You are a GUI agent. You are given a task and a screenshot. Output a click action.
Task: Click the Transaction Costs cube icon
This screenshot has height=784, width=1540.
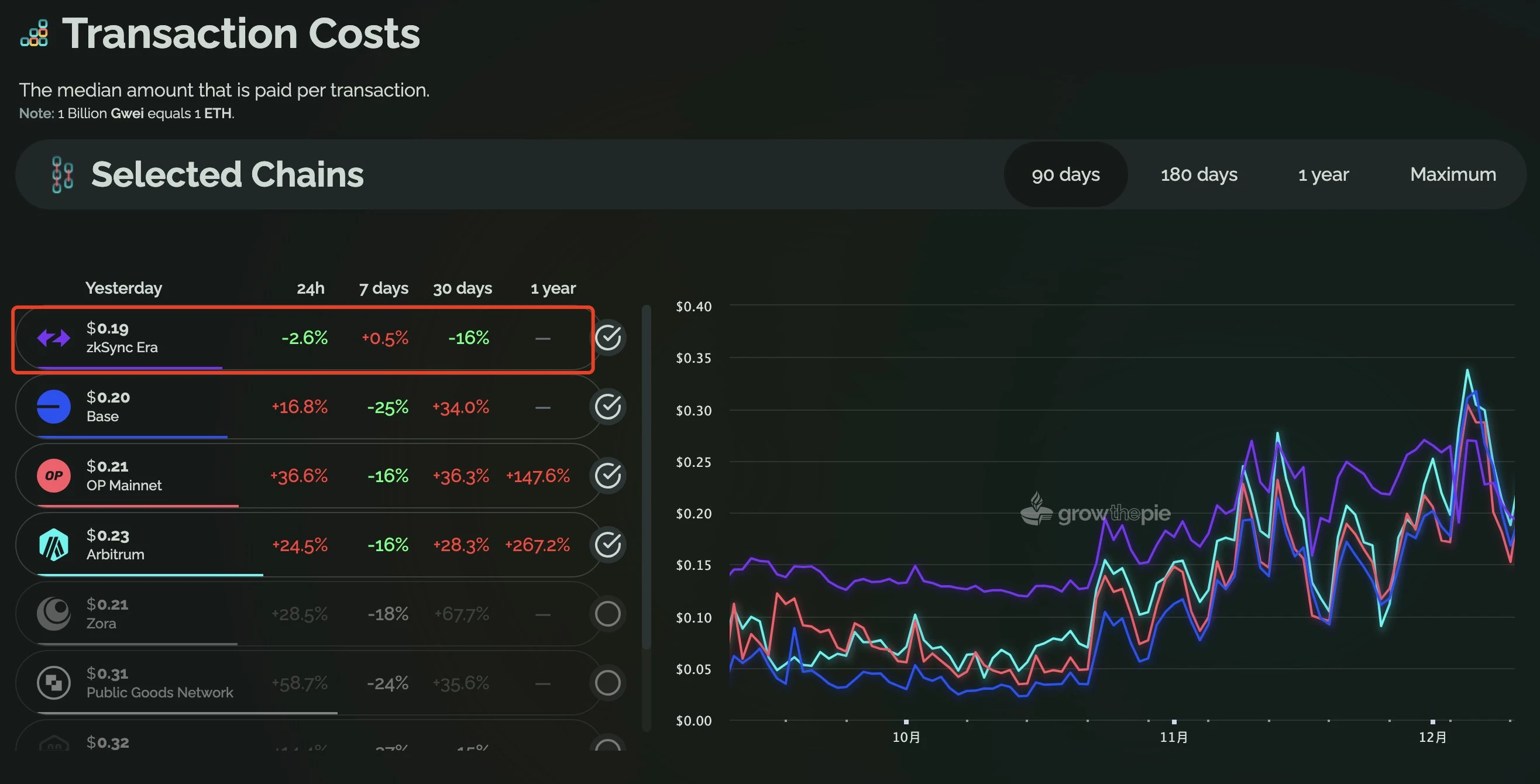tap(34, 33)
